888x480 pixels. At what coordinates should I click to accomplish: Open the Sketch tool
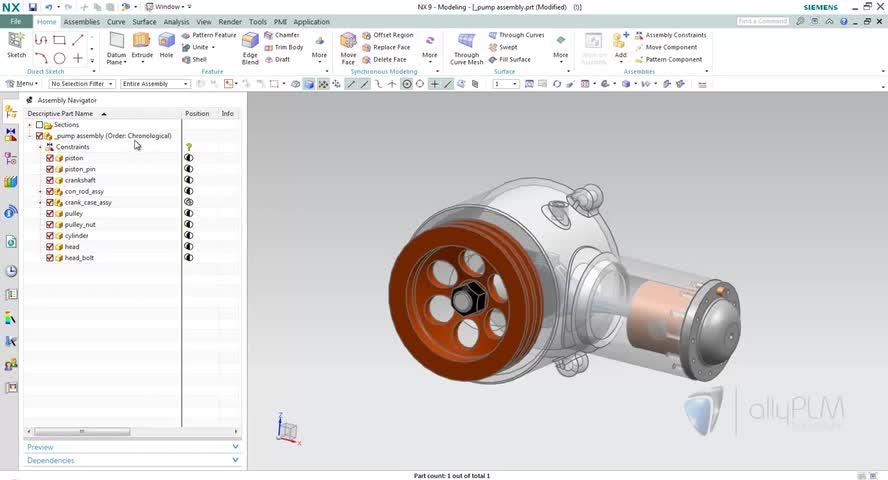click(16, 45)
